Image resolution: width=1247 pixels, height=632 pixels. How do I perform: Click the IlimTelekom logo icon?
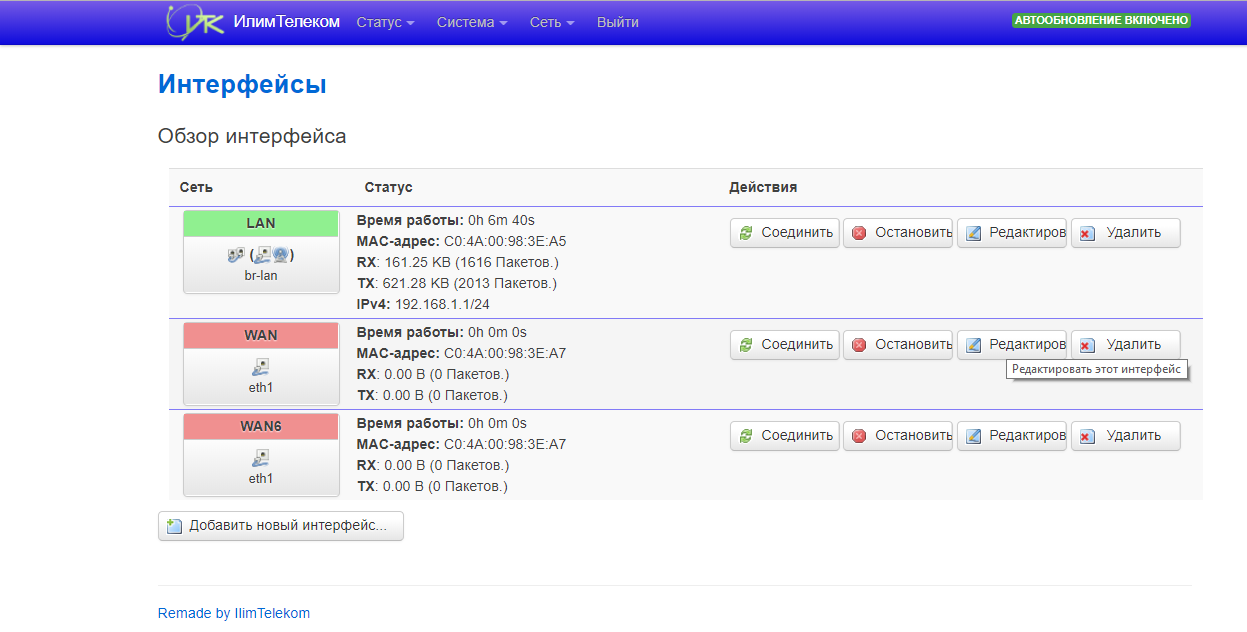coord(190,22)
